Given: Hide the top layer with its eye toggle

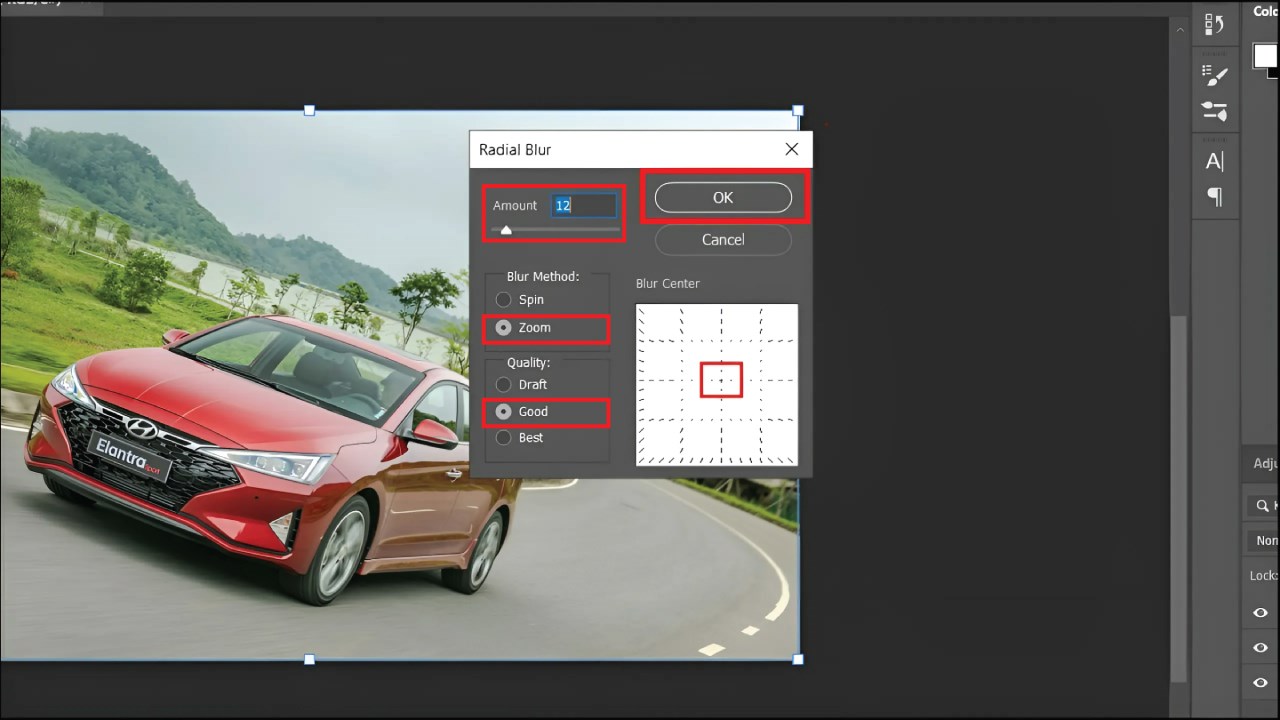Looking at the screenshot, I should (x=1259, y=612).
